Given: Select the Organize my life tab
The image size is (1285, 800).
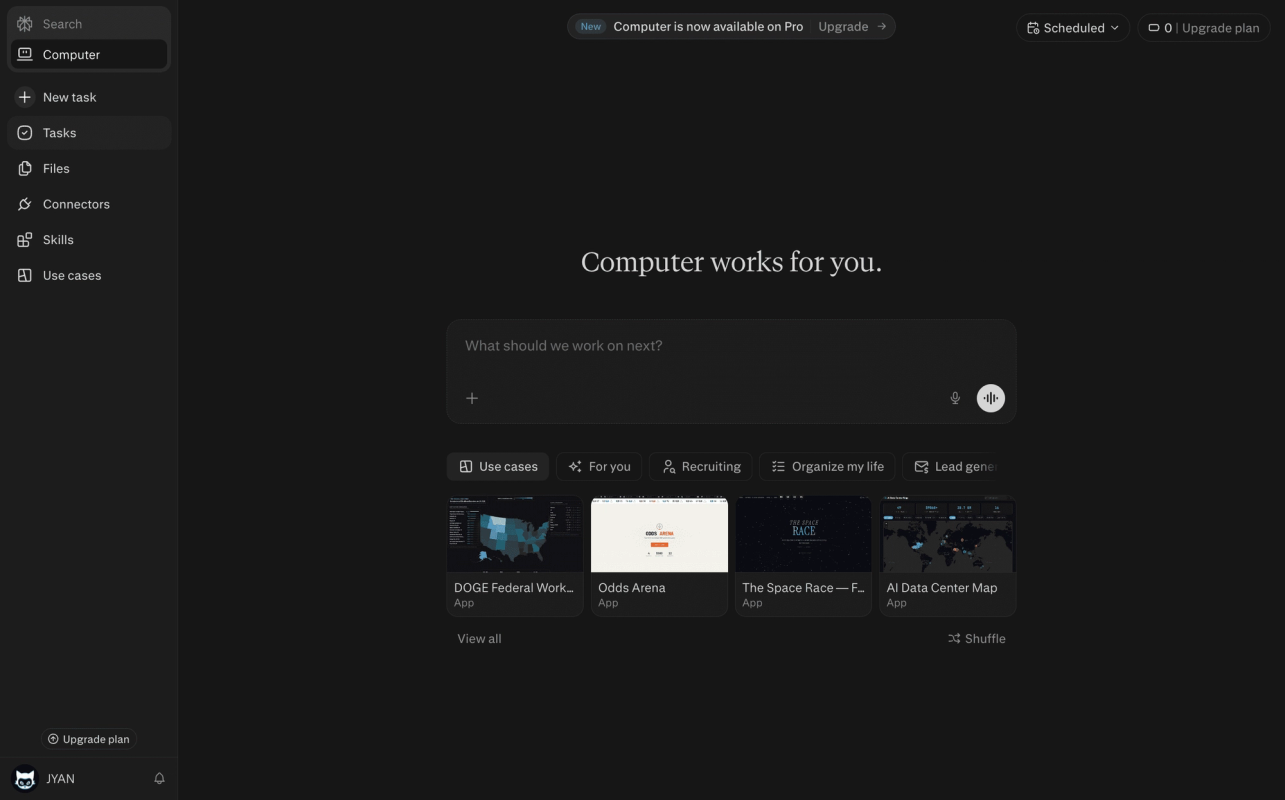Looking at the screenshot, I should click(x=827, y=467).
